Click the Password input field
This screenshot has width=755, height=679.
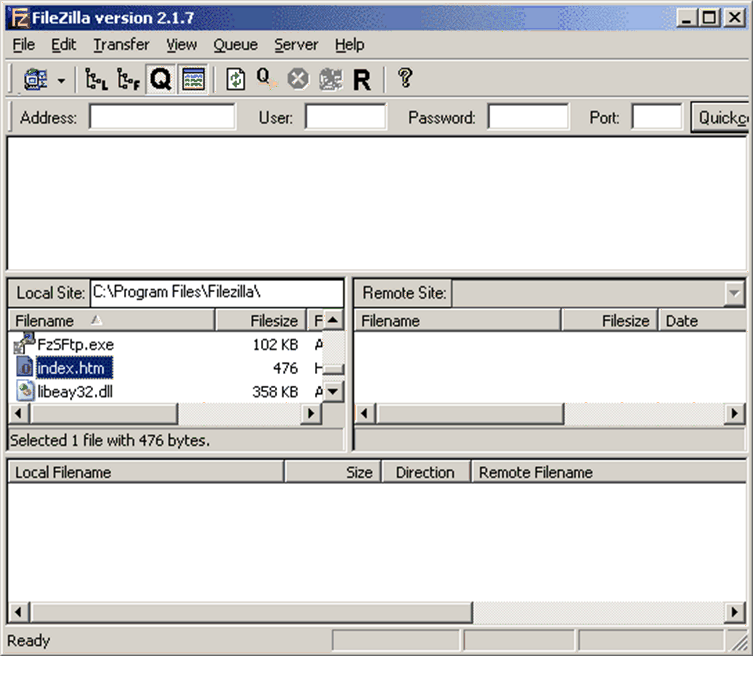(x=528, y=117)
